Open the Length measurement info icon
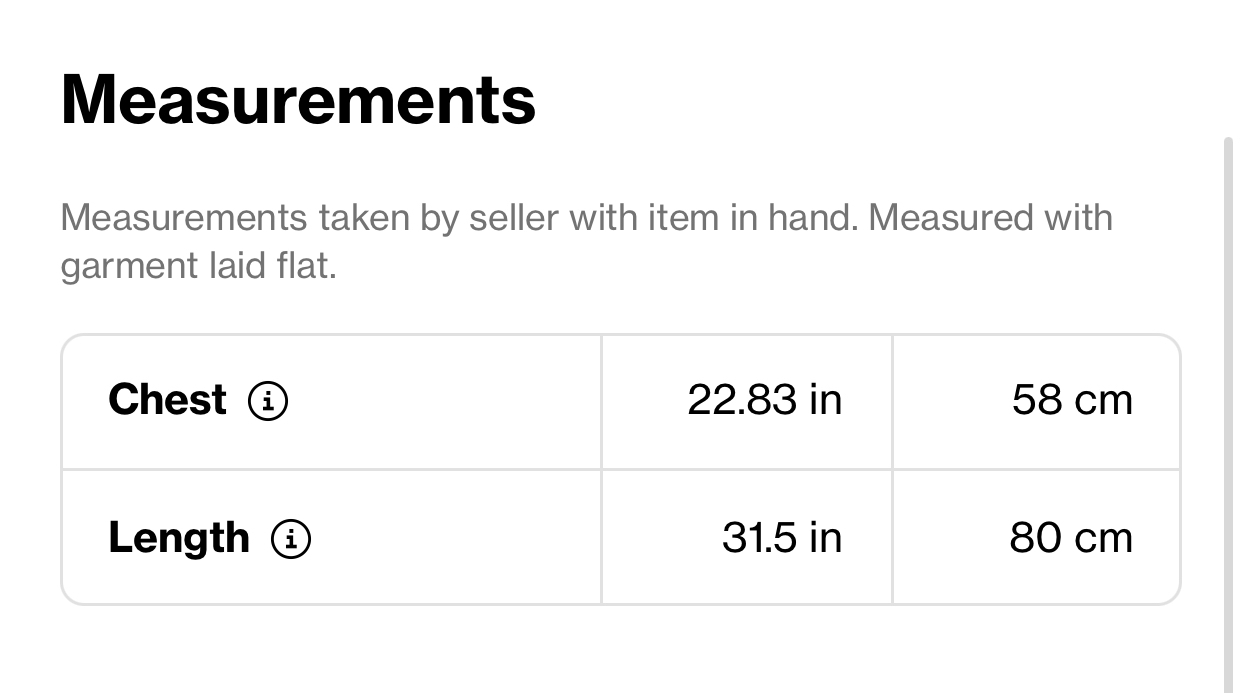This screenshot has height=693, width=1242. click(291, 539)
